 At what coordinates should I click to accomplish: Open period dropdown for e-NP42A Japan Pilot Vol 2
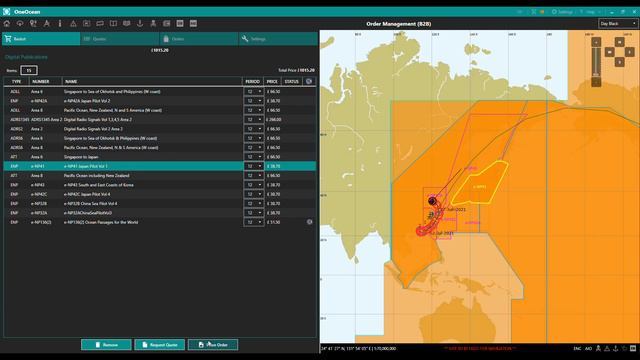[x=253, y=101]
